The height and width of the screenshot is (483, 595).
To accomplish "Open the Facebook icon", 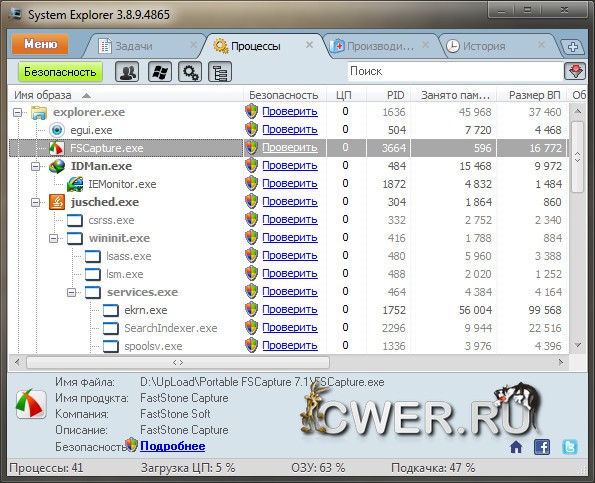I will coord(541,447).
